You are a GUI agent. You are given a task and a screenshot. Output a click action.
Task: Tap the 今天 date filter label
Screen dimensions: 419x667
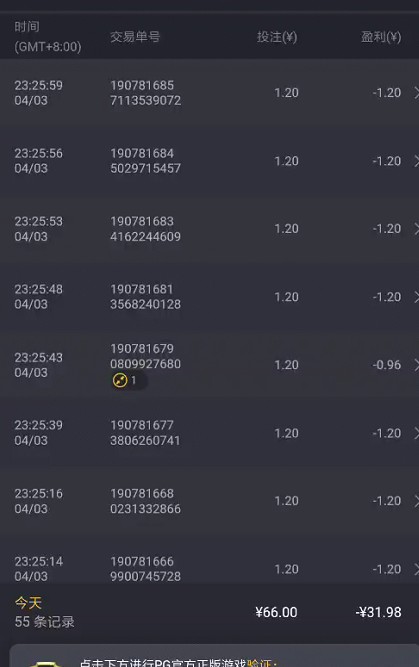[x=28, y=603]
